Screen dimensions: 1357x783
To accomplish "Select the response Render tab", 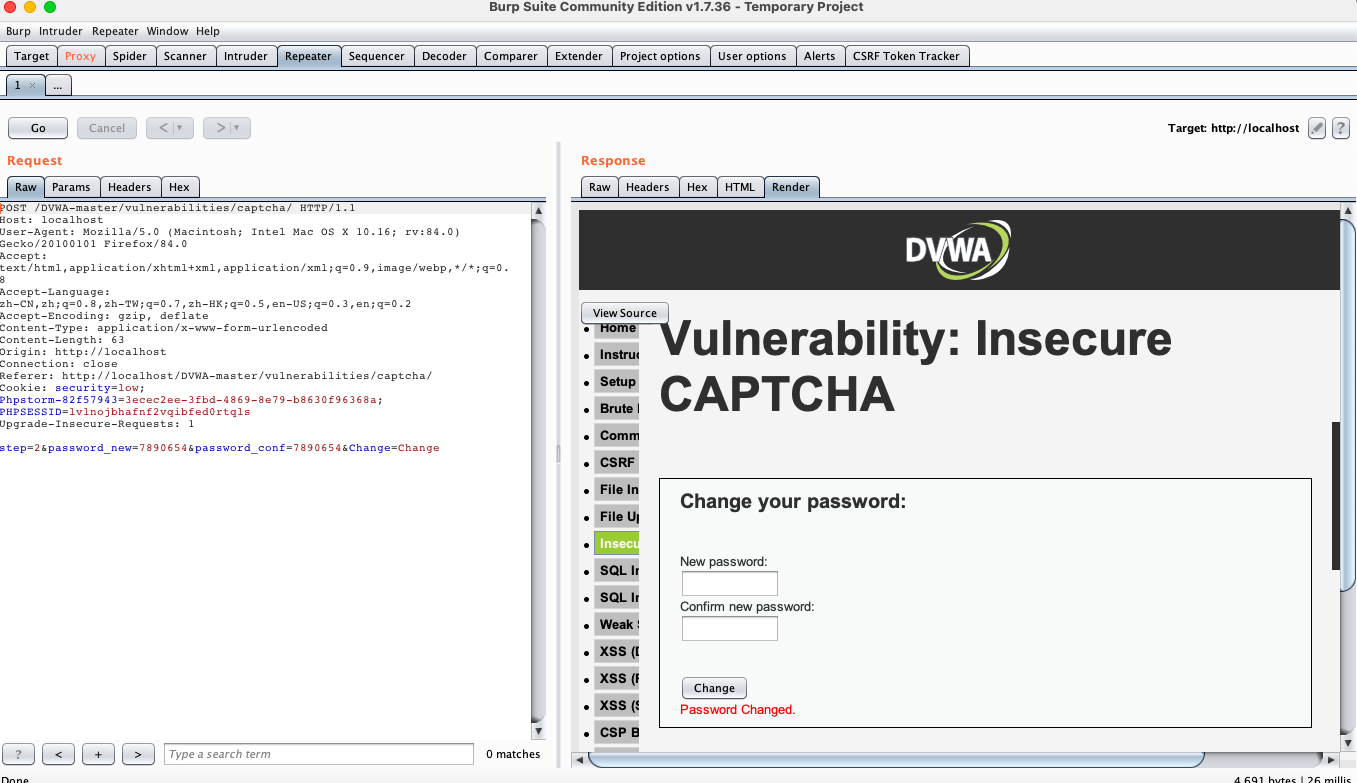I will click(x=791, y=187).
